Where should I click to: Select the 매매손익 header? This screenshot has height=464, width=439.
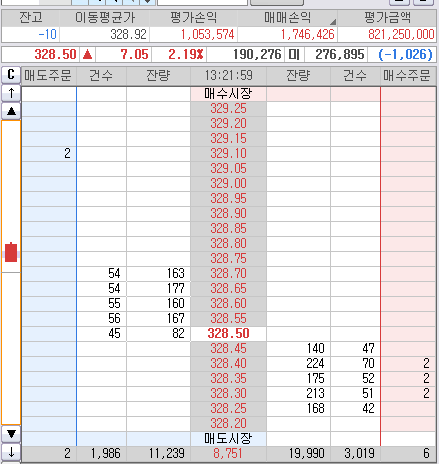click(x=287, y=18)
